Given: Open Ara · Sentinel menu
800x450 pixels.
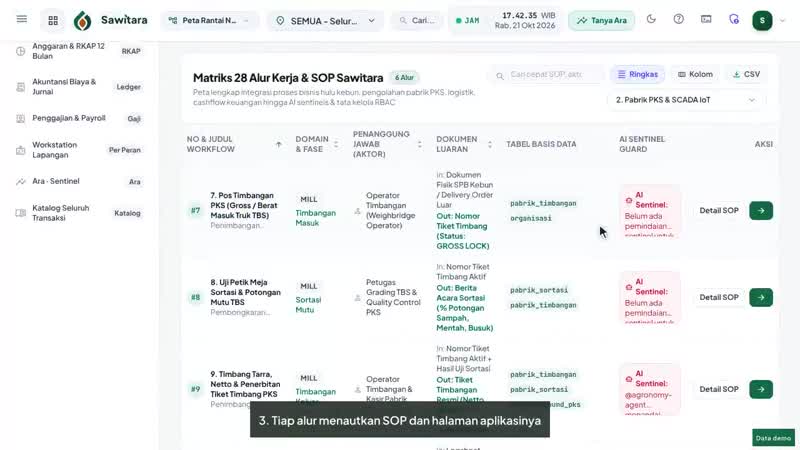Looking at the screenshot, I should [79, 181].
